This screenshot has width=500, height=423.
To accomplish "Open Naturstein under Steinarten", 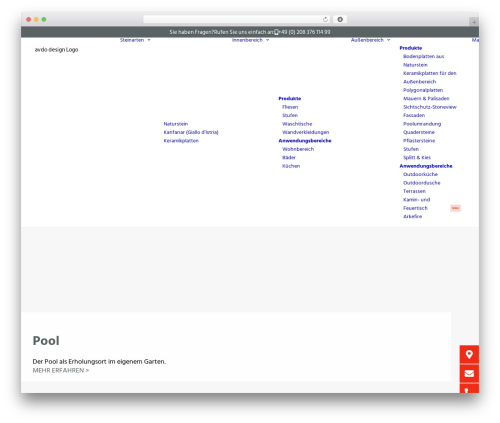I will coord(176,124).
